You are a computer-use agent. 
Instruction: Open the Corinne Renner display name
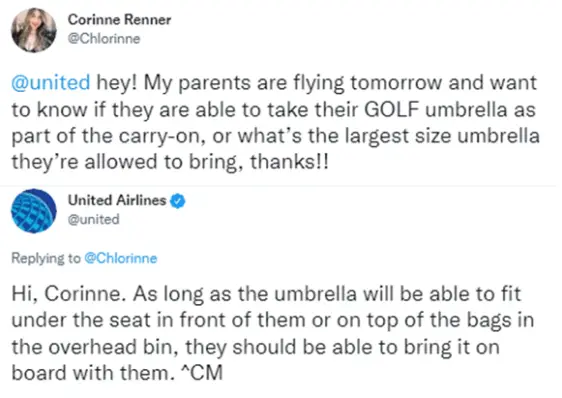click(x=119, y=20)
